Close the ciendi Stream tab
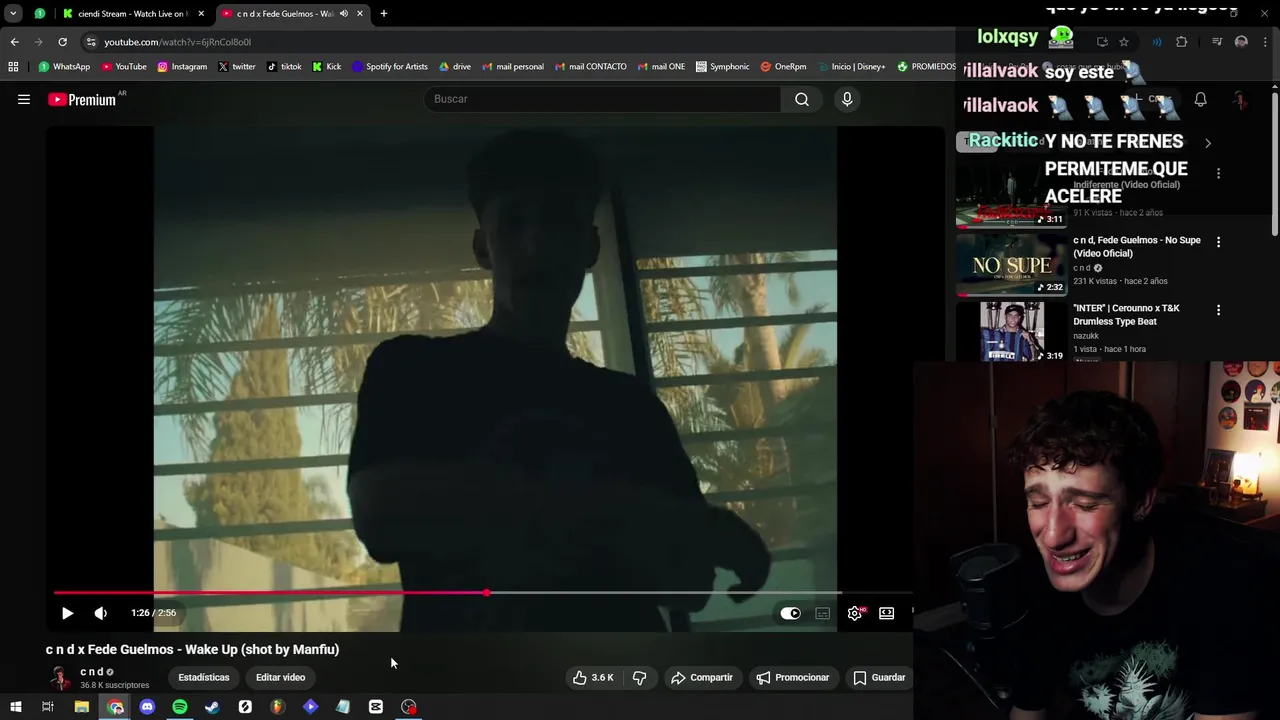This screenshot has height=720, width=1280. pos(201,13)
